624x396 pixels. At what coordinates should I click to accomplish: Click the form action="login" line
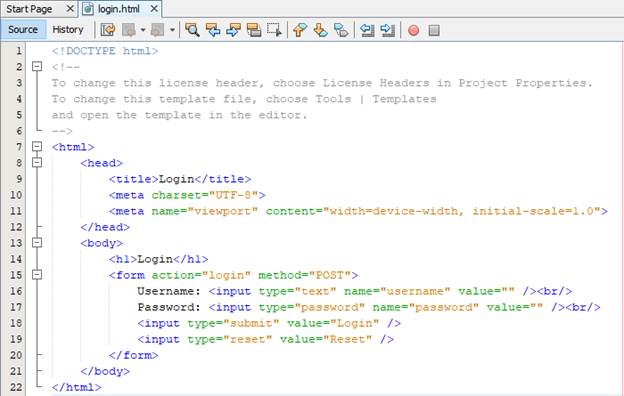[234, 275]
